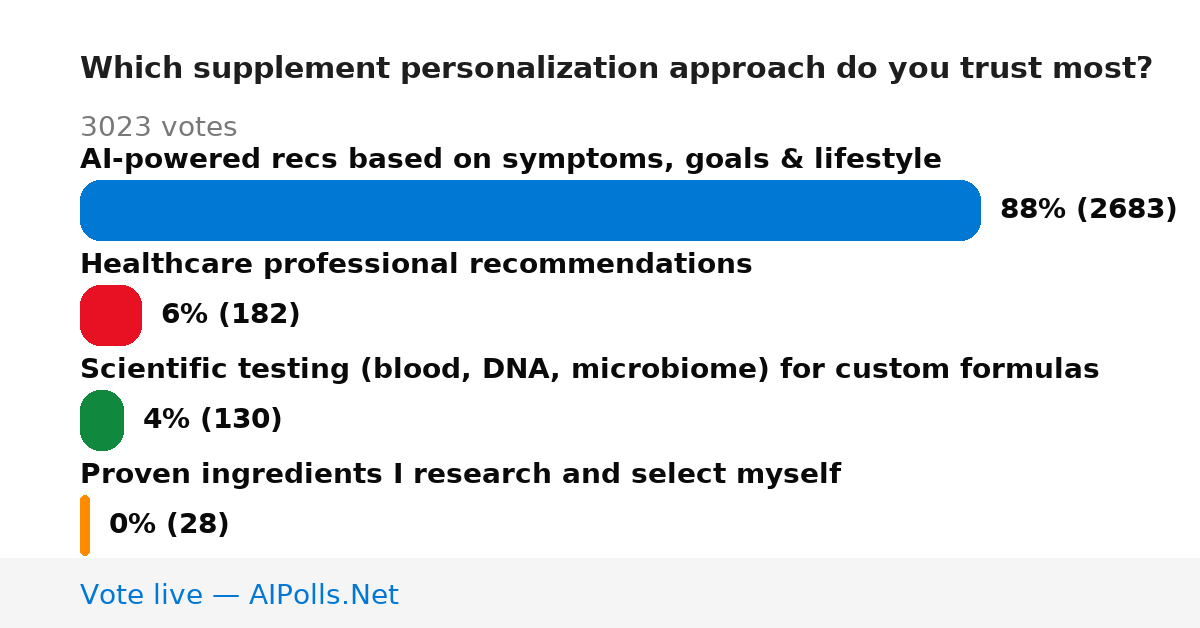This screenshot has height=628, width=1200.
Task: Click the poll question title
Action: 616,69
